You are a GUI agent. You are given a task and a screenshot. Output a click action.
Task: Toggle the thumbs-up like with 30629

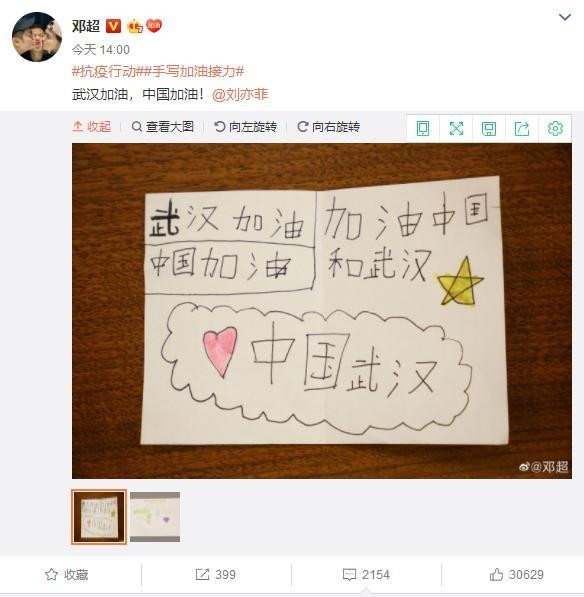click(516, 575)
